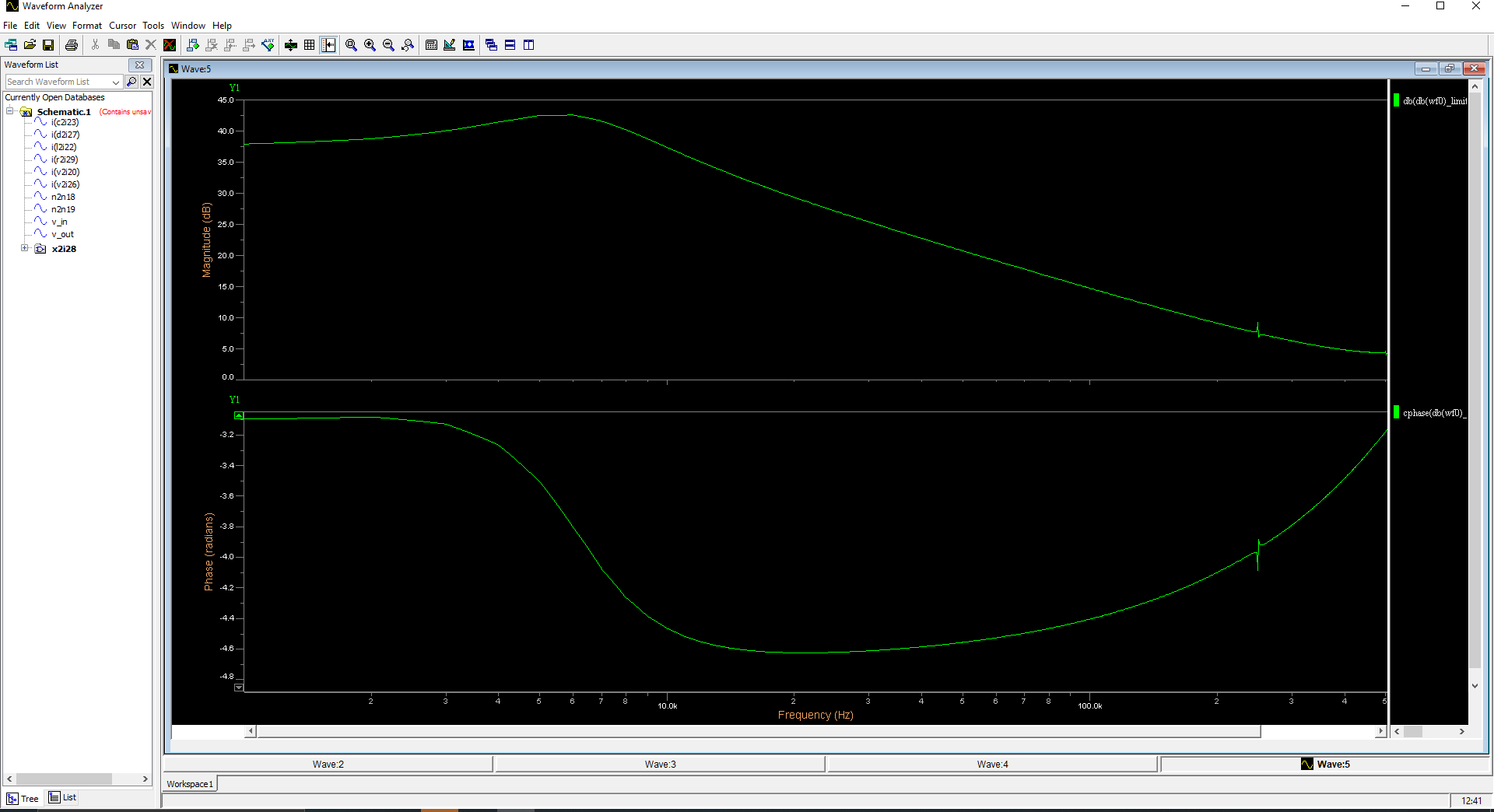Select the v_out waveform in list
The width and height of the screenshot is (1494, 812).
62,234
